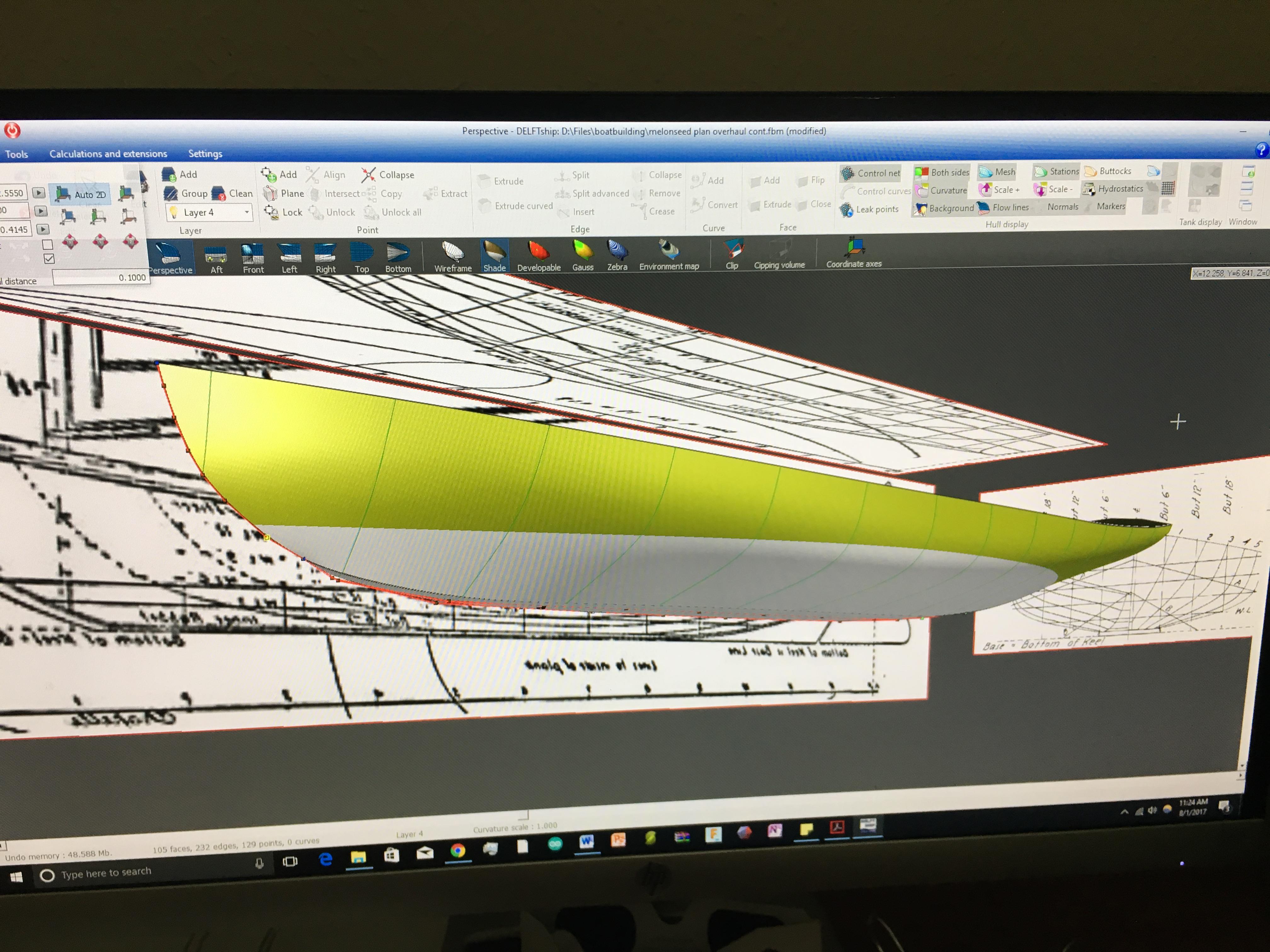Switch to the Left view
Image resolution: width=1270 pixels, height=952 pixels.
pos(289,258)
